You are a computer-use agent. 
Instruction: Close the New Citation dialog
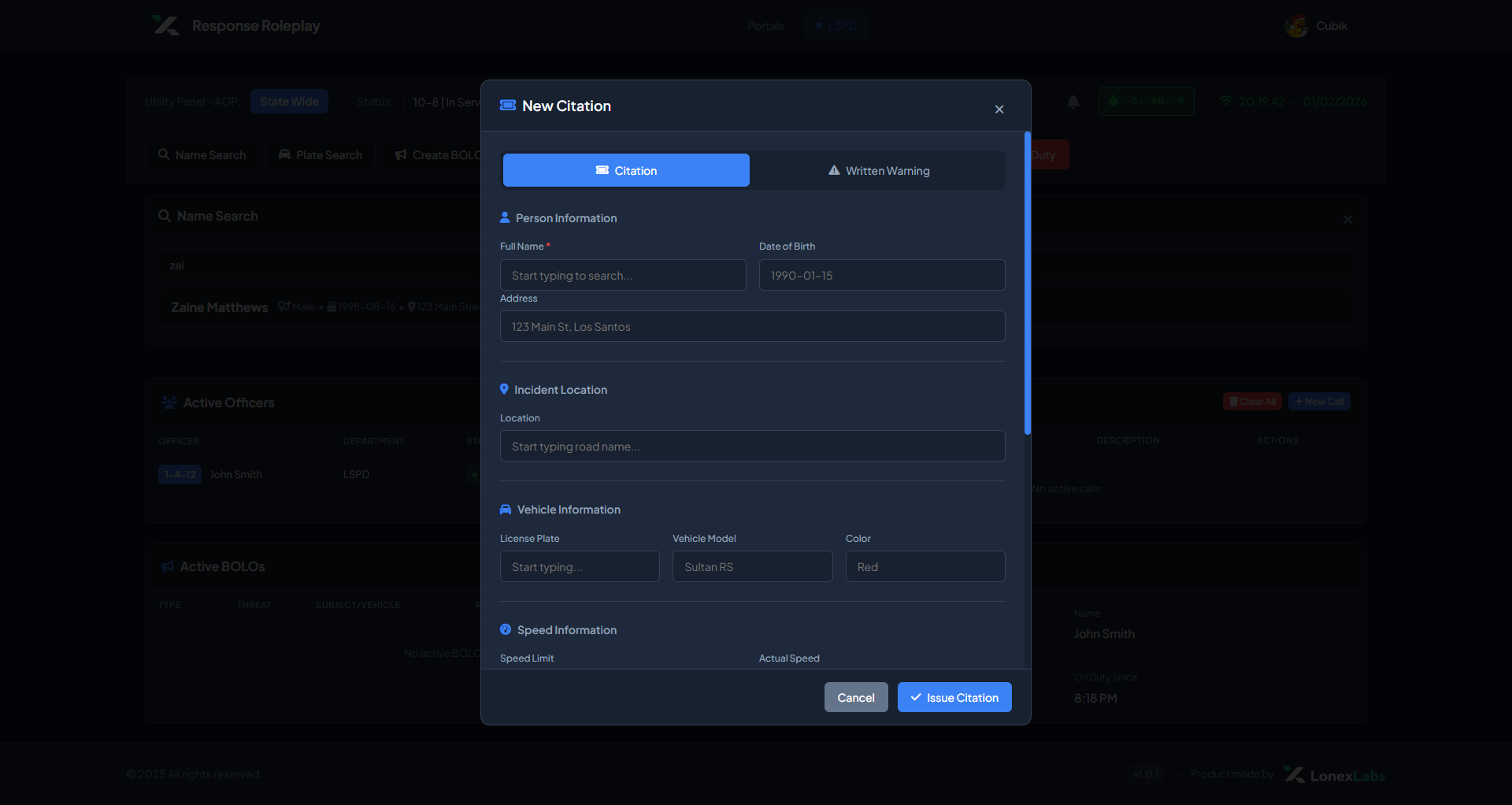tap(999, 109)
